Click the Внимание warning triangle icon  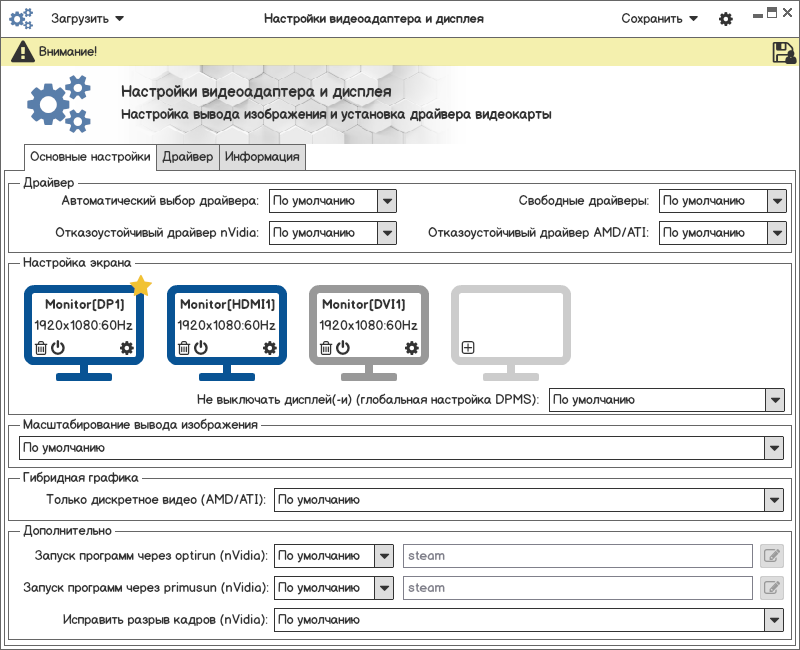[x=22, y=52]
